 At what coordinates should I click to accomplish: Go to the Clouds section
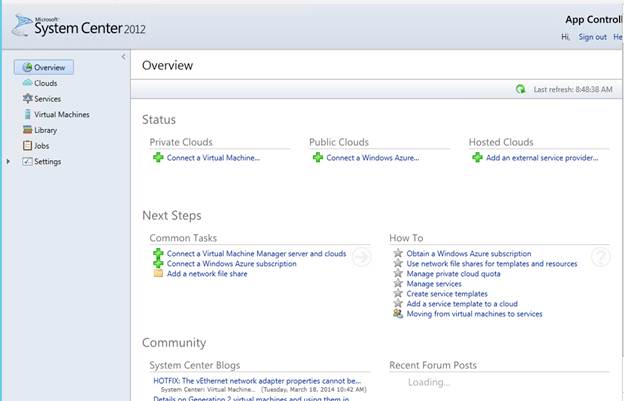coord(46,83)
